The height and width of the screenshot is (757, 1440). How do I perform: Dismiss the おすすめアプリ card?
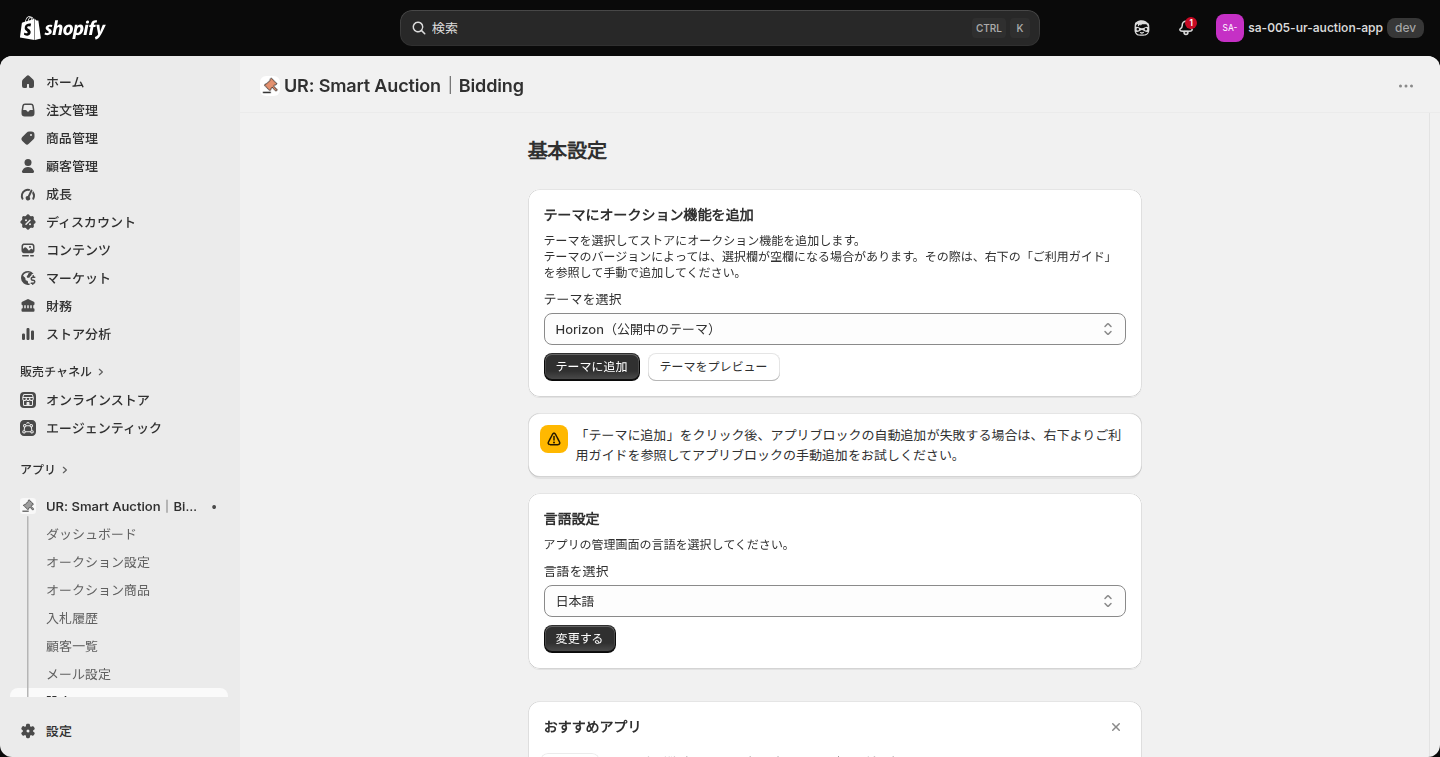1116,727
